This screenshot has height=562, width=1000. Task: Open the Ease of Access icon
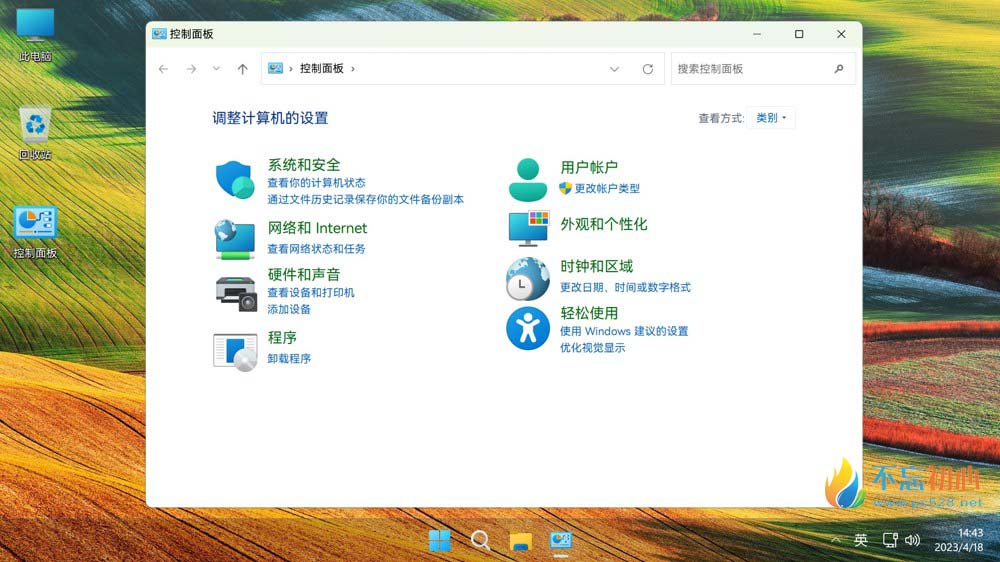(528, 328)
